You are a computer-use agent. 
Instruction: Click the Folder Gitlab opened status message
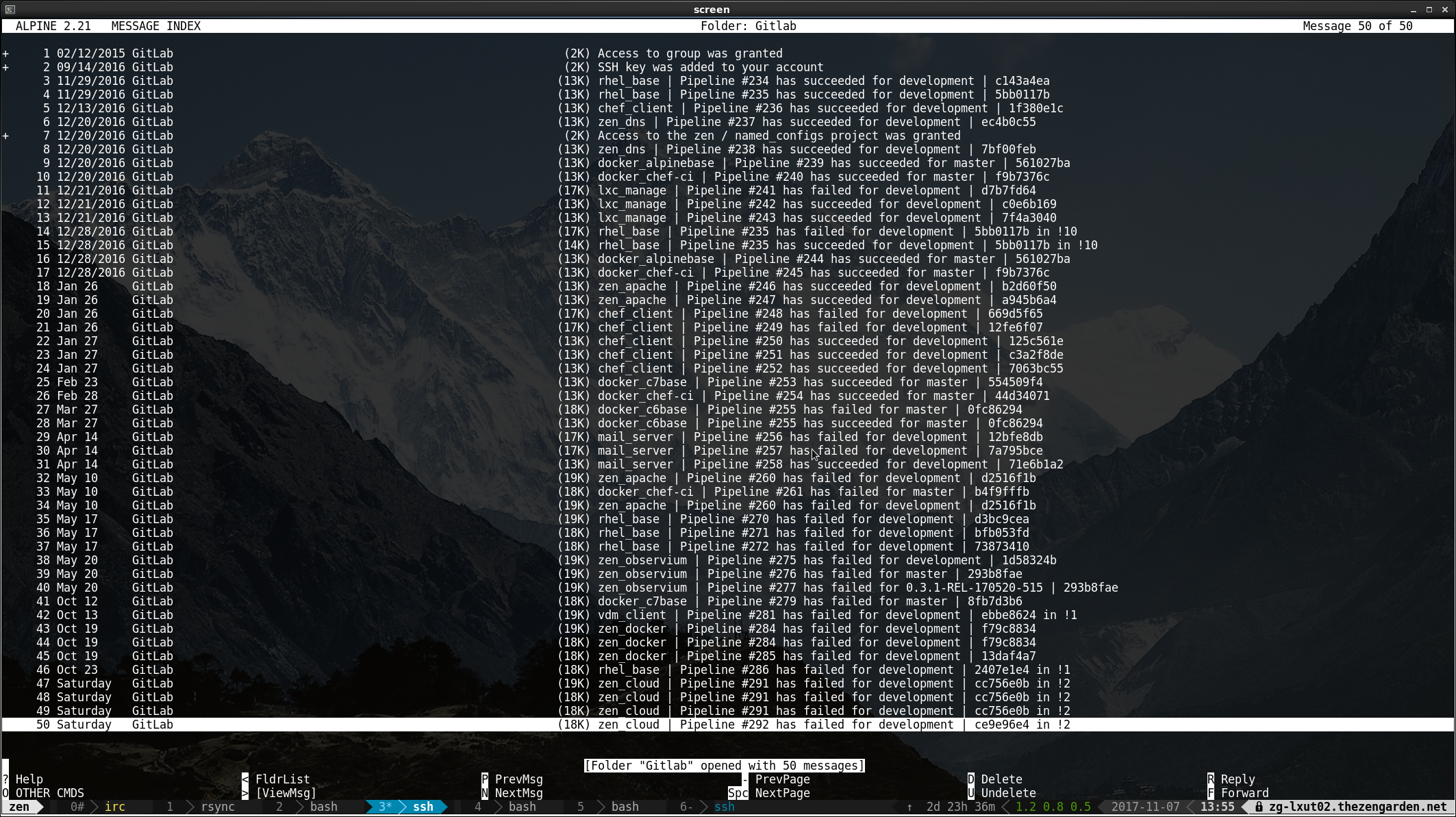[725, 766]
